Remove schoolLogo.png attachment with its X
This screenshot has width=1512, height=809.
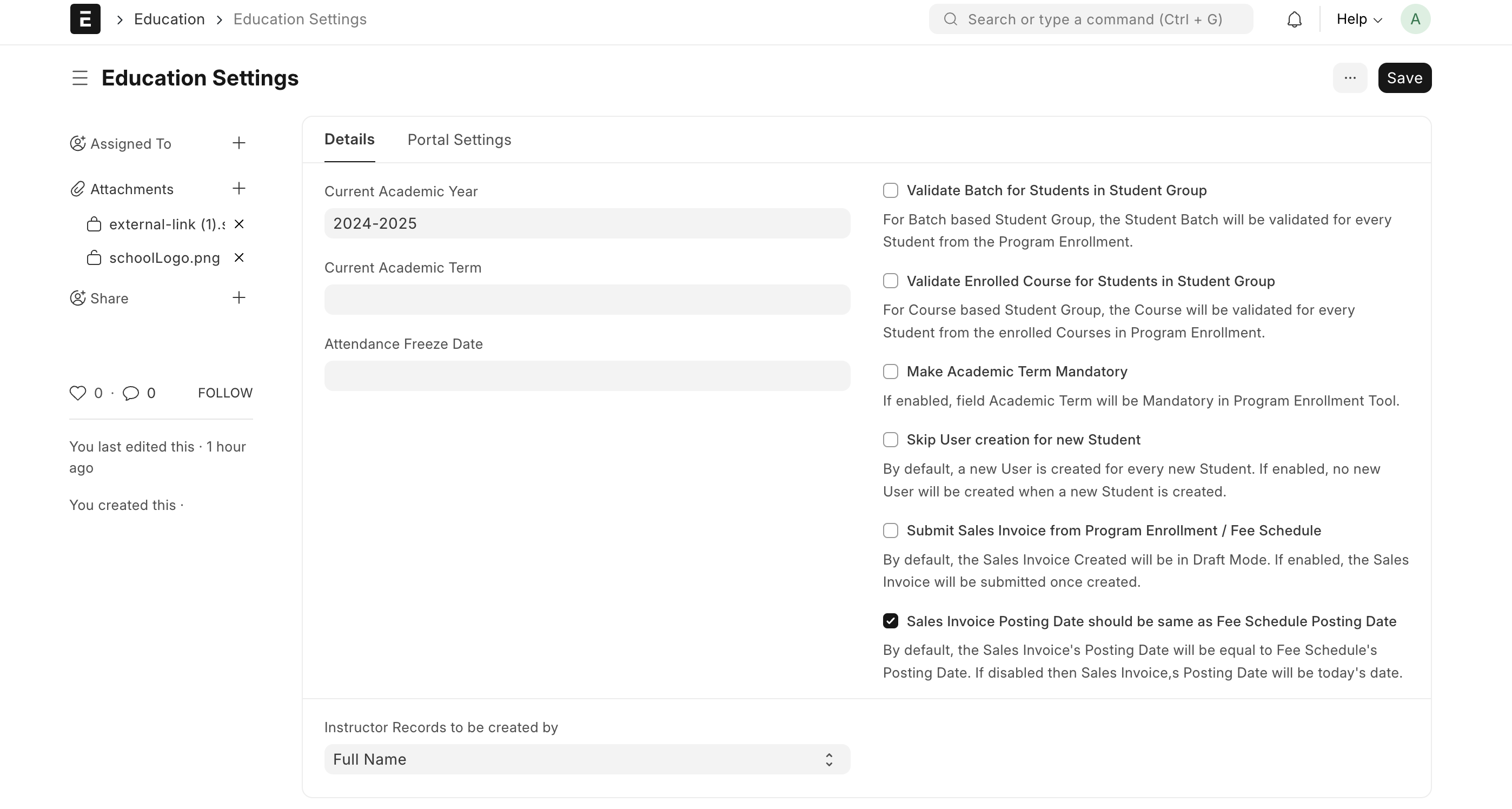pos(239,258)
